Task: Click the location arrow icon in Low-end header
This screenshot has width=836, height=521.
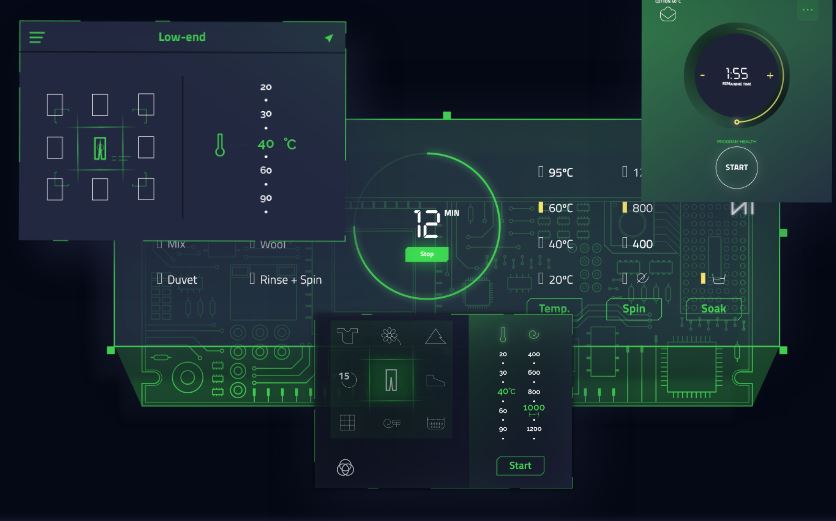Action: (328, 38)
